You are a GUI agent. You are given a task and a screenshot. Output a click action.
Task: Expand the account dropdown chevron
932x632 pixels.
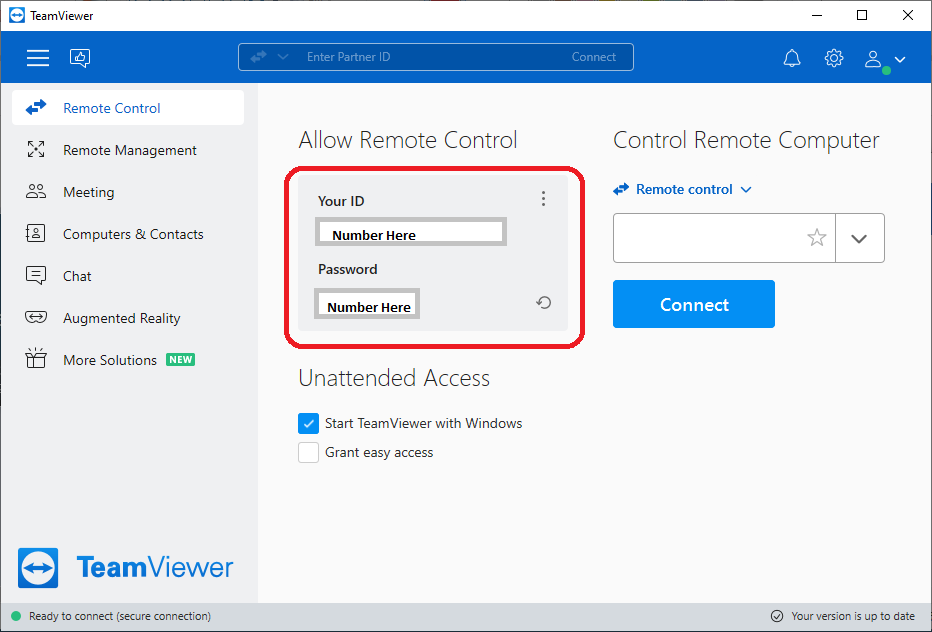coord(900,59)
